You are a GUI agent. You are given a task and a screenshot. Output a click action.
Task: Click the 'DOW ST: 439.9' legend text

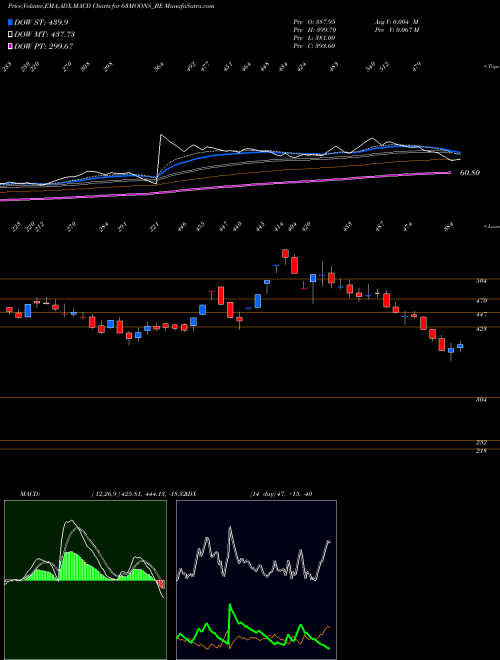[x=41, y=22]
